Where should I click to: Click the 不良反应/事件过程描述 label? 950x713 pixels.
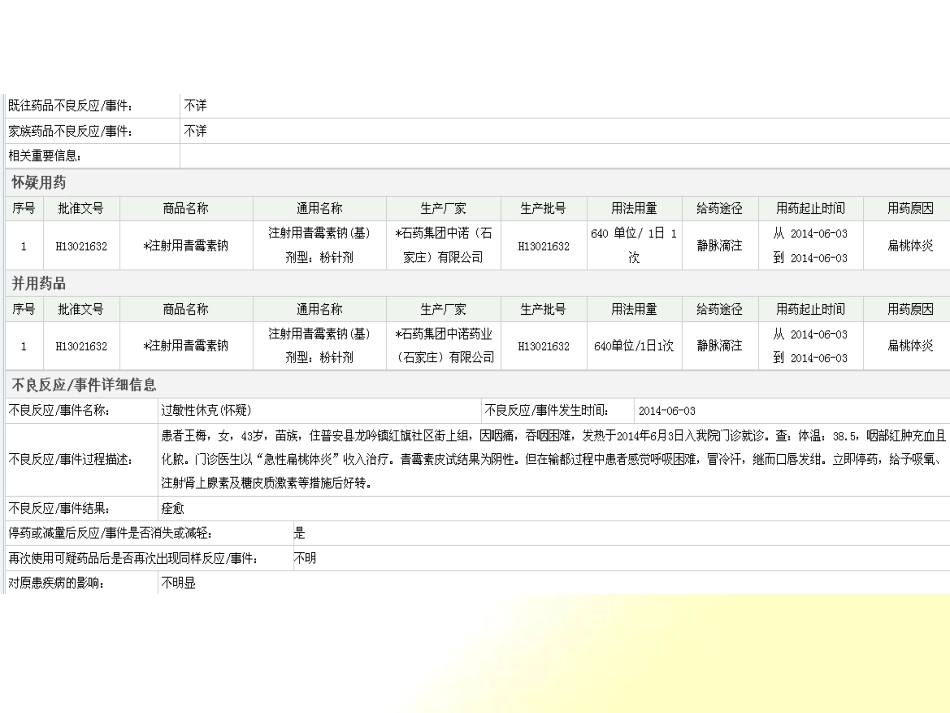pyautogui.click(x=71, y=459)
